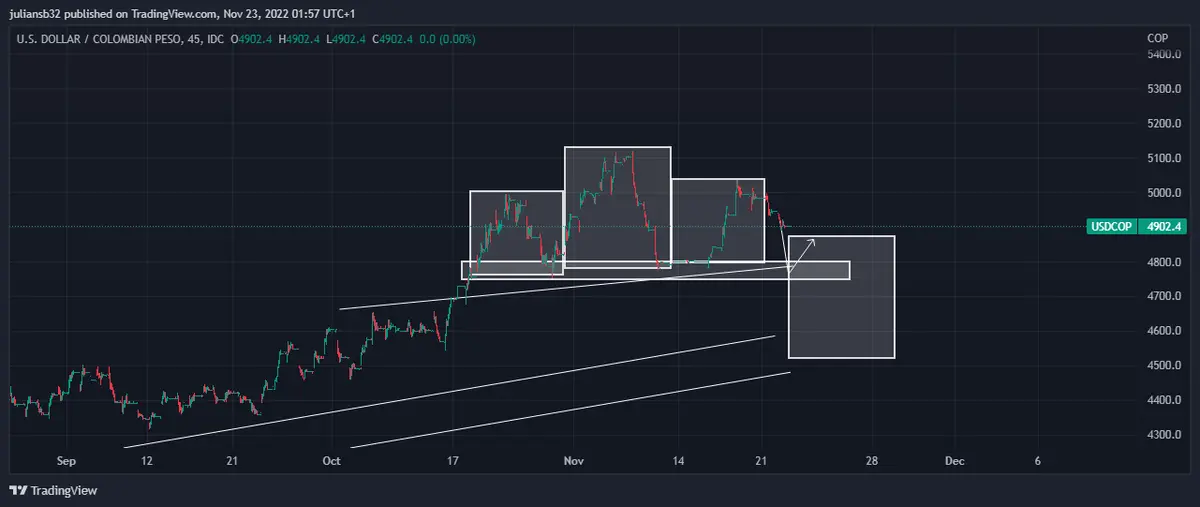Click the Dec label on the time axis
This screenshot has width=1200, height=507.
[954, 461]
